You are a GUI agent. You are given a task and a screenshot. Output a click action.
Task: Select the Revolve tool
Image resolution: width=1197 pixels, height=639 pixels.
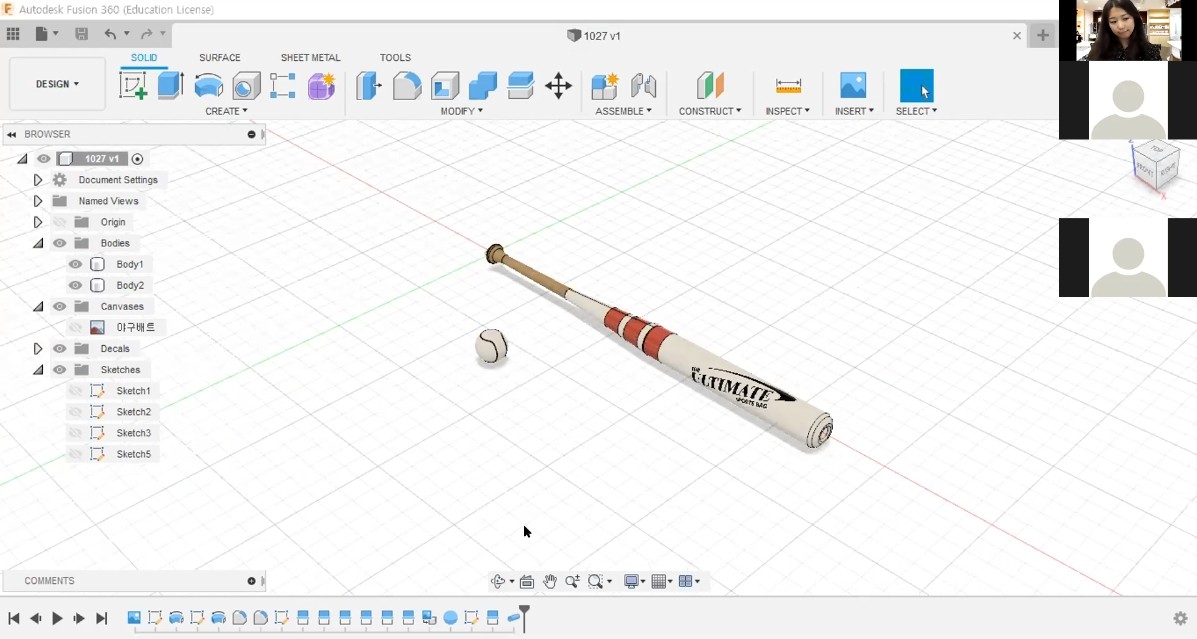pyautogui.click(x=208, y=86)
